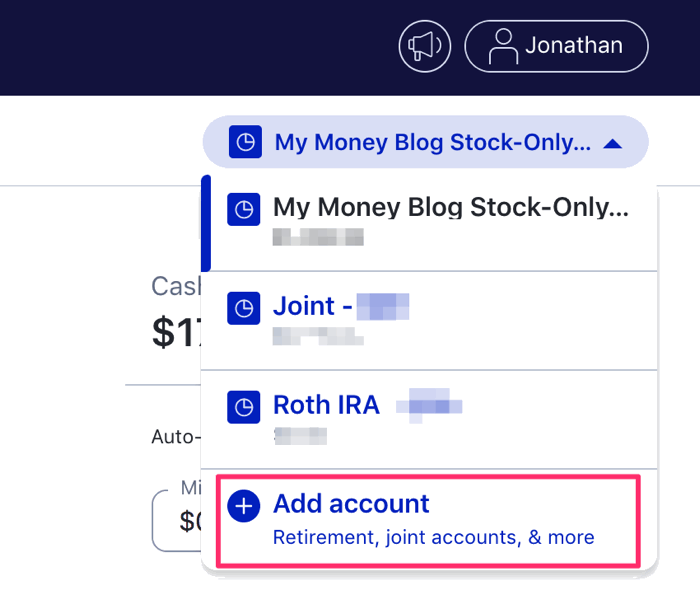The height and width of the screenshot is (600, 700).
Task: Open the Jonathan account menu
Action: (556, 46)
